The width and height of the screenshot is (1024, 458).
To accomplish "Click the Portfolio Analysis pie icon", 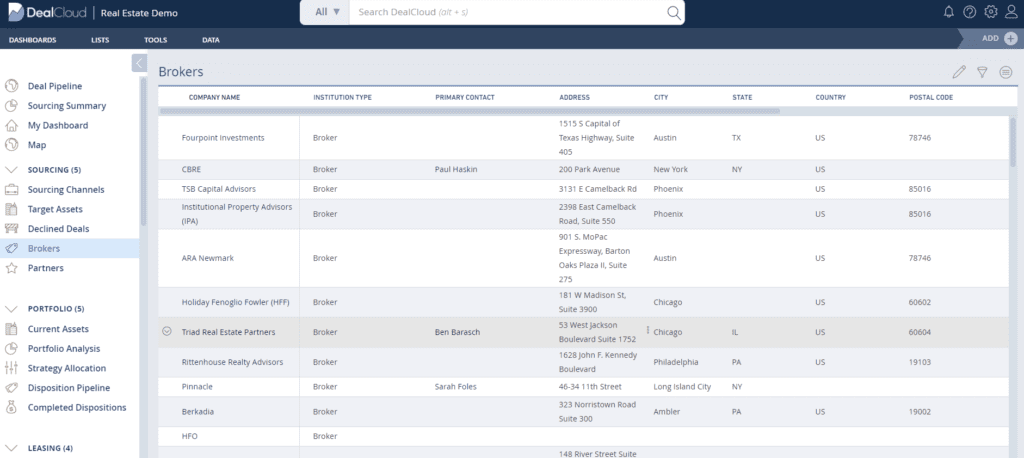I will [11, 348].
